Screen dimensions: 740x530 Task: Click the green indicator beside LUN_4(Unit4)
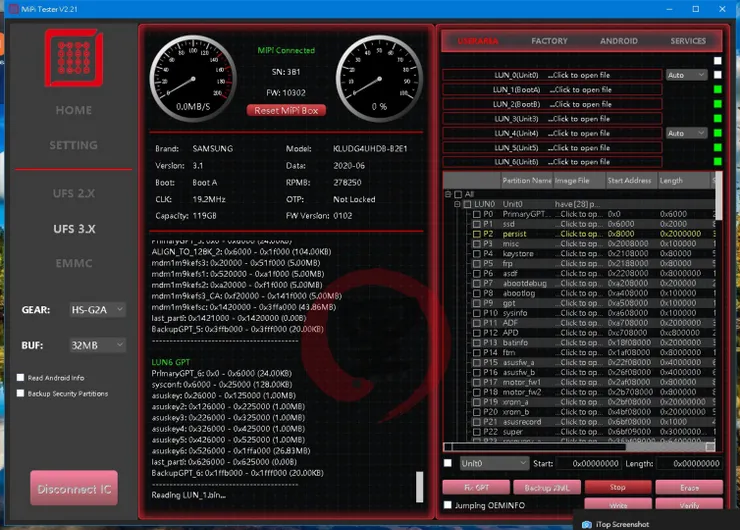pos(717,133)
